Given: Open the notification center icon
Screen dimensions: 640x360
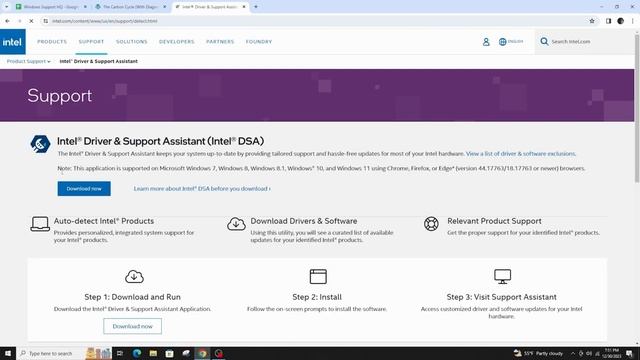Looking at the screenshot, I should (630, 353).
